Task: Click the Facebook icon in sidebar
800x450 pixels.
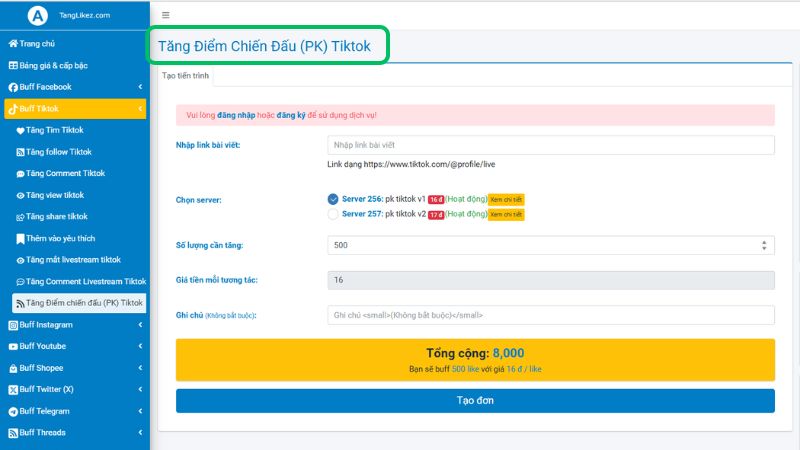Action: click(x=13, y=87)
